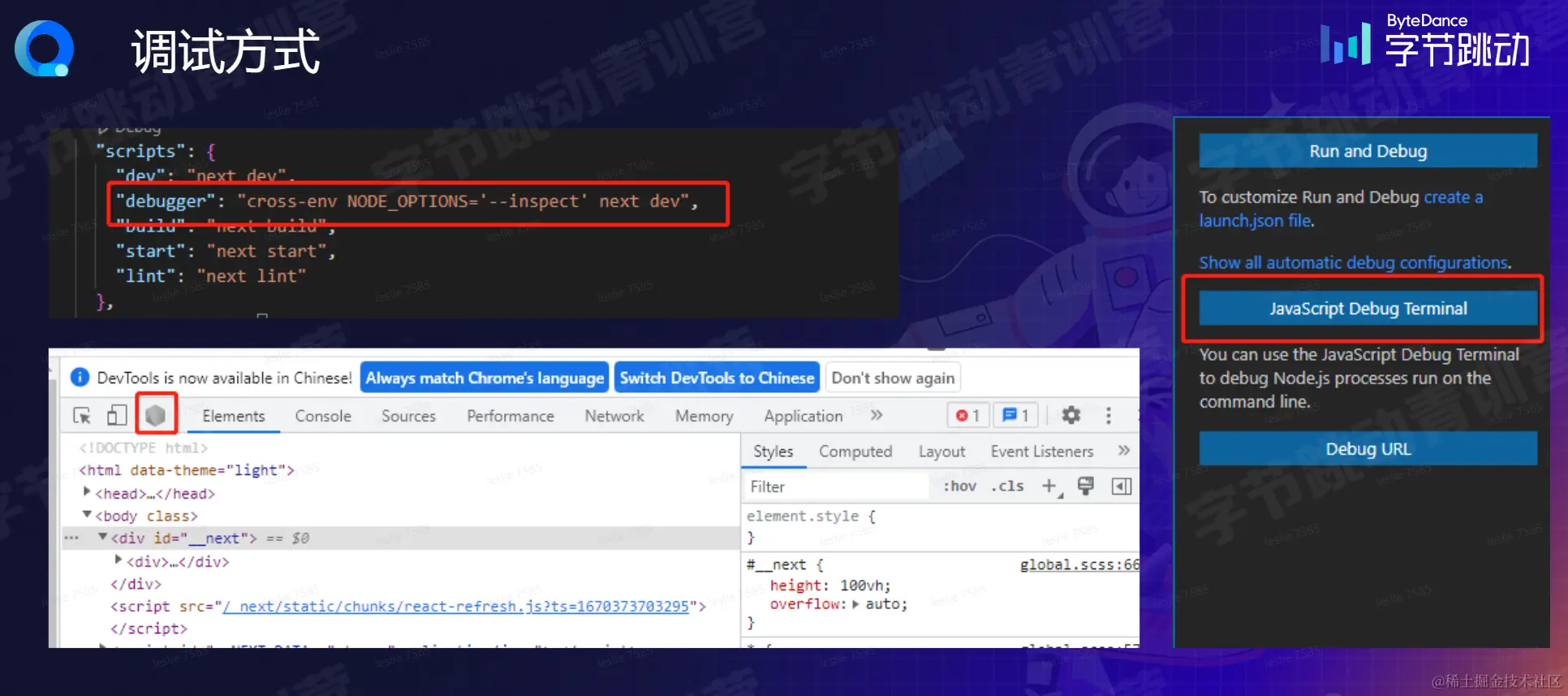Screen dimensions: 1568x696
Task: Click the info icon in the language bar
Action: click(80, 378)
